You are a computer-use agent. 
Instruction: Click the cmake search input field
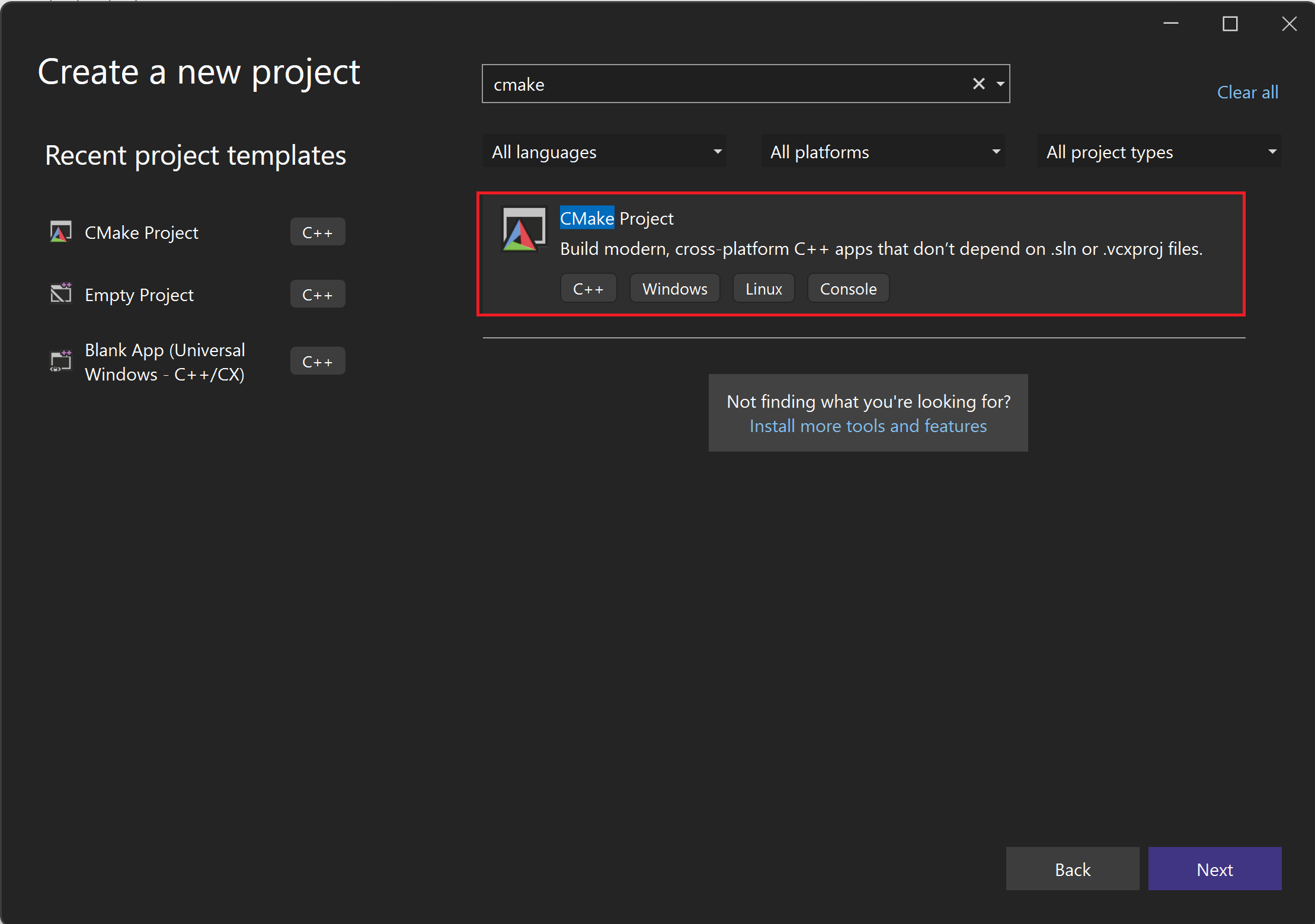735,84
